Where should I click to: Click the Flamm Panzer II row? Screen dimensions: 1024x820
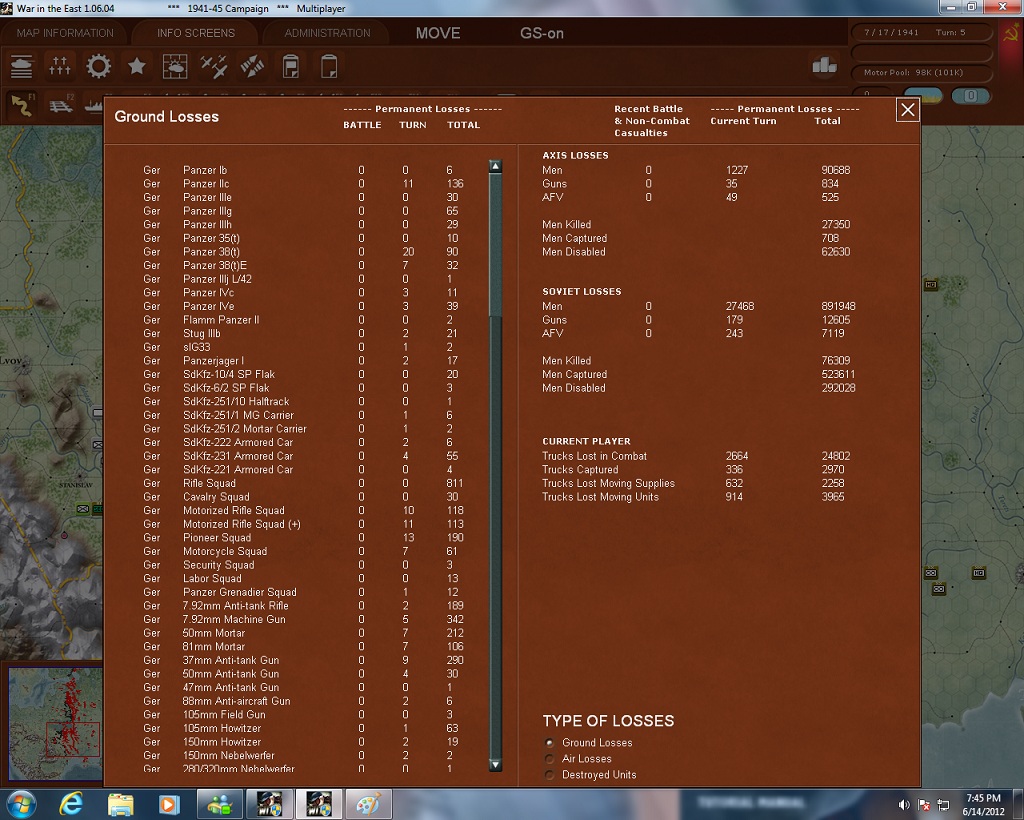pos(302,320)
